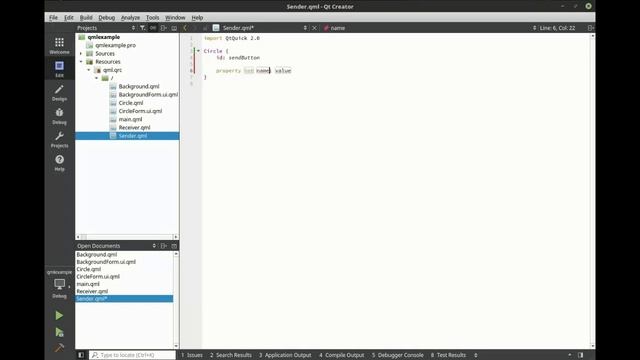Open the output panes selector arrows
Viewport: 640px width, 360px height.
pos(476,355)
